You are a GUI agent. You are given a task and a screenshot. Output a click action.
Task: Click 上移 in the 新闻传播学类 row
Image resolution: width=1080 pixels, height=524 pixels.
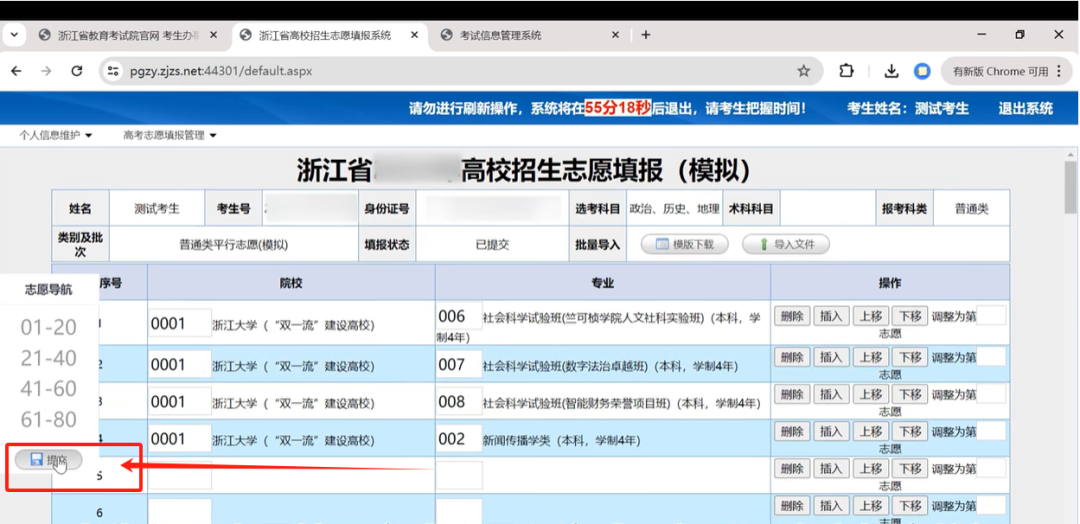pyautogui.click(x=870, y=432)
